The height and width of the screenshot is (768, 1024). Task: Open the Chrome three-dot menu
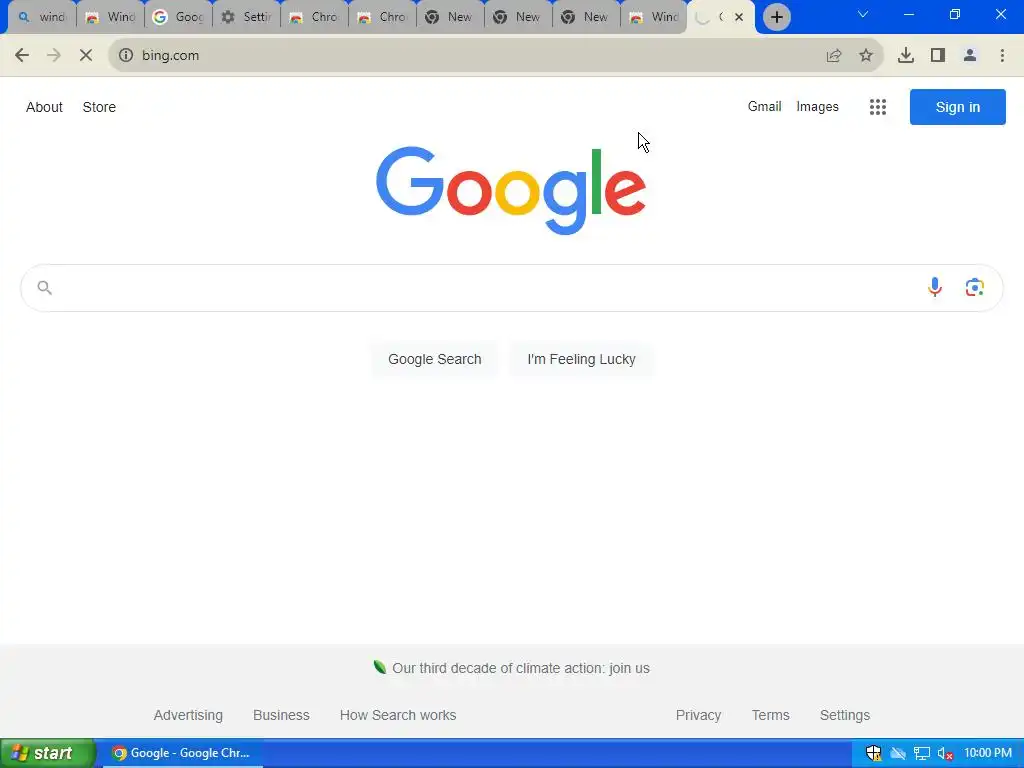click(x=1002, y=56)
